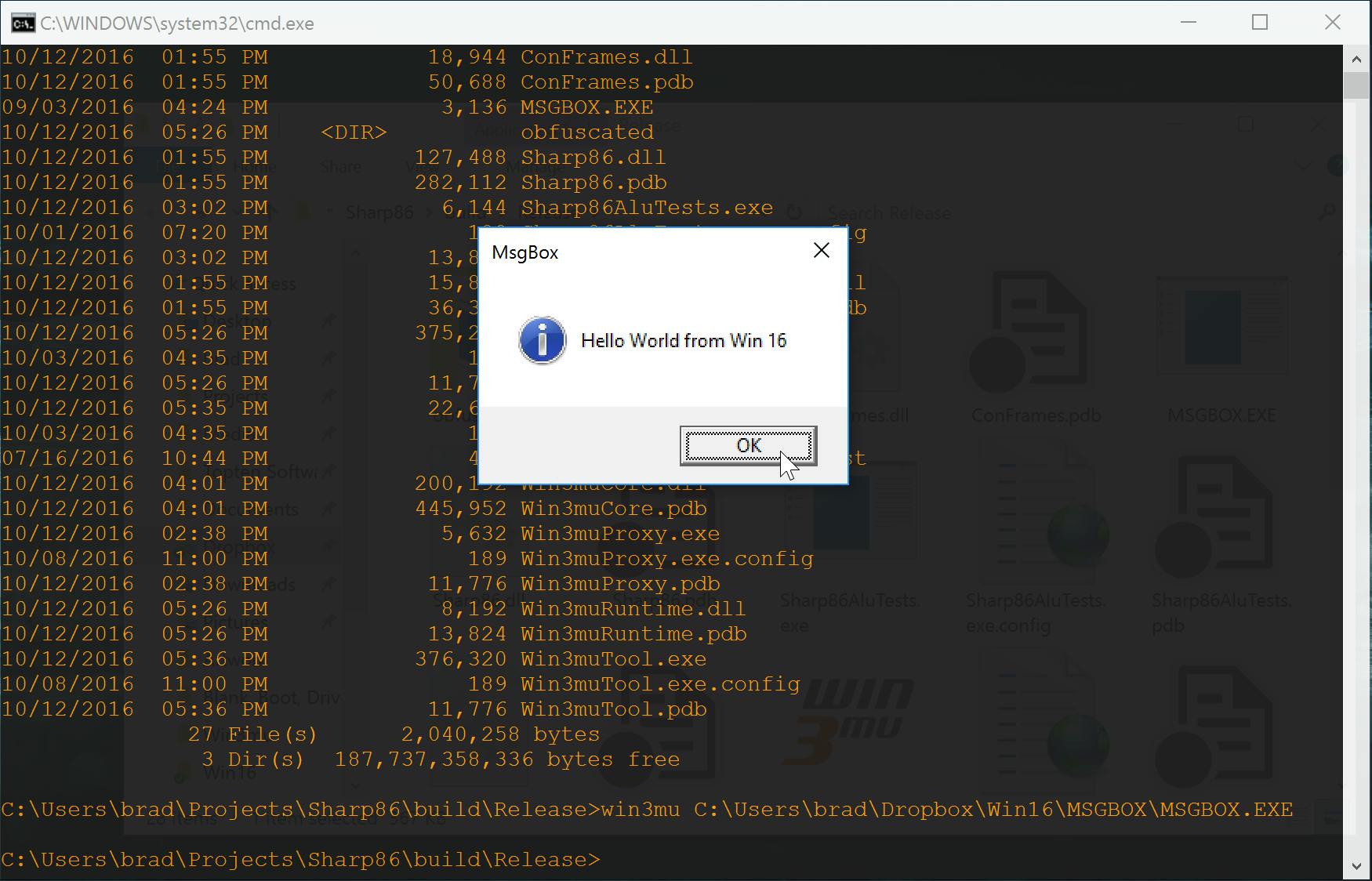Screen dimensions: 1372x881
Task: Click the MSGBOX.EXE file icon behind the console
Action: tap(1221, 329)
